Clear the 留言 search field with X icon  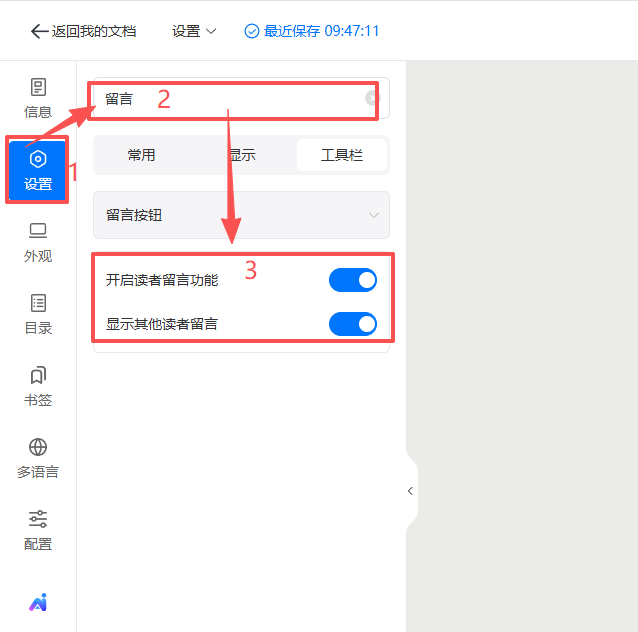pyautogui.click(x=372, y=98)
